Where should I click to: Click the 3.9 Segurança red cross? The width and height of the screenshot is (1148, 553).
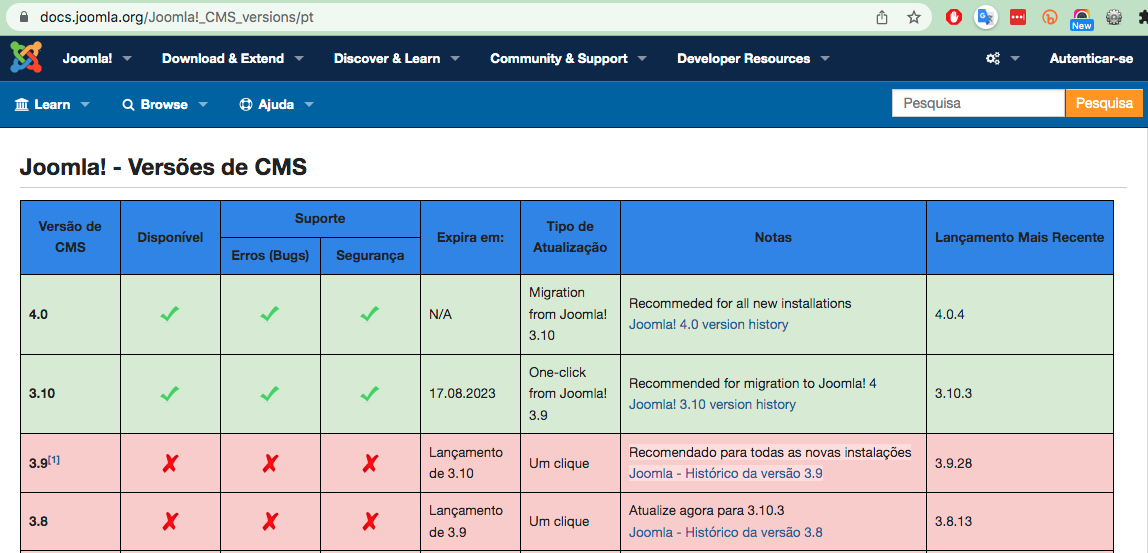click(x=370, y=463)
